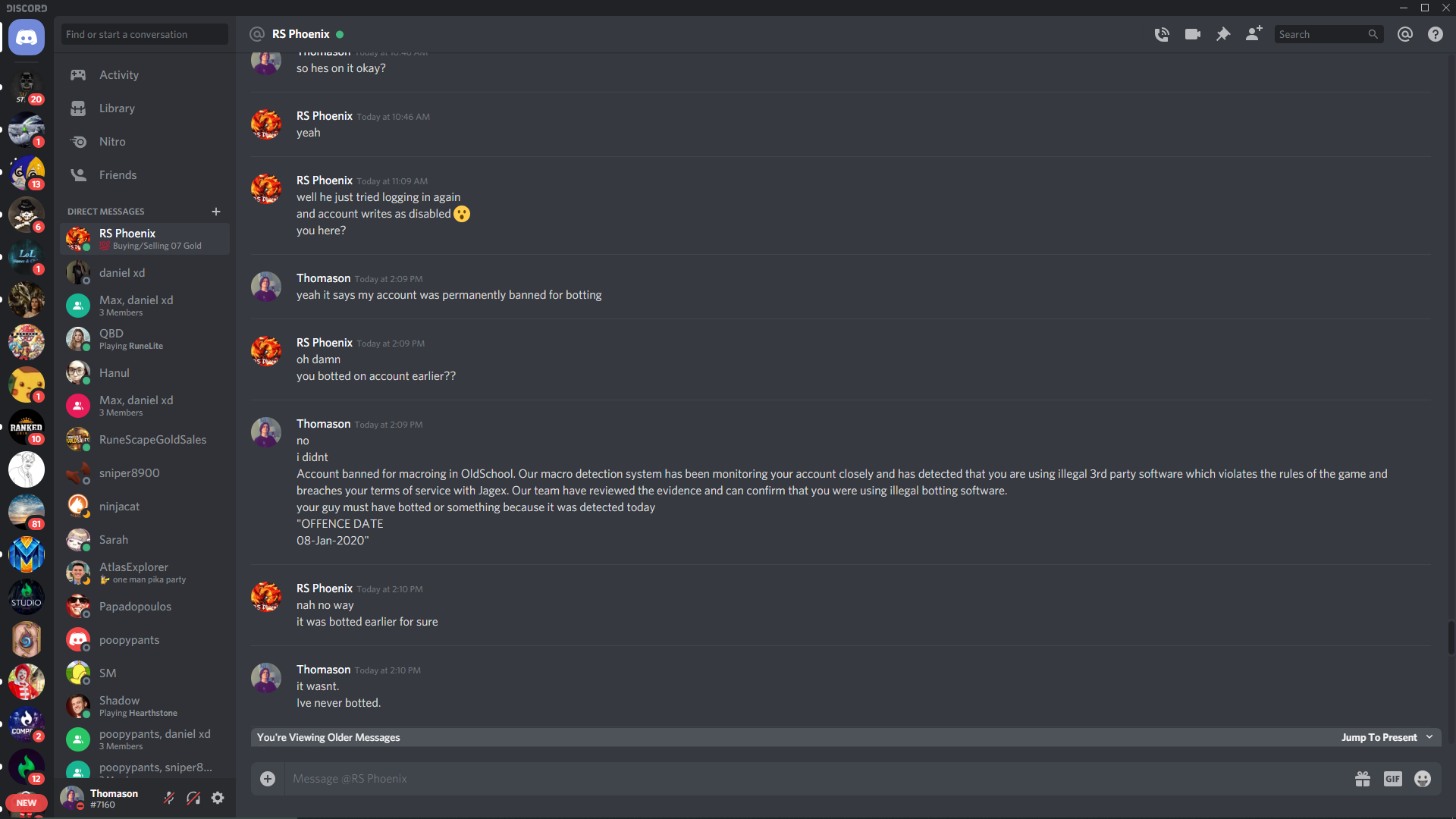The height and width of the screenshot is (819, 1456).
Task: Start a voice call with RS Phoenix
Action: coord(1161,34)
